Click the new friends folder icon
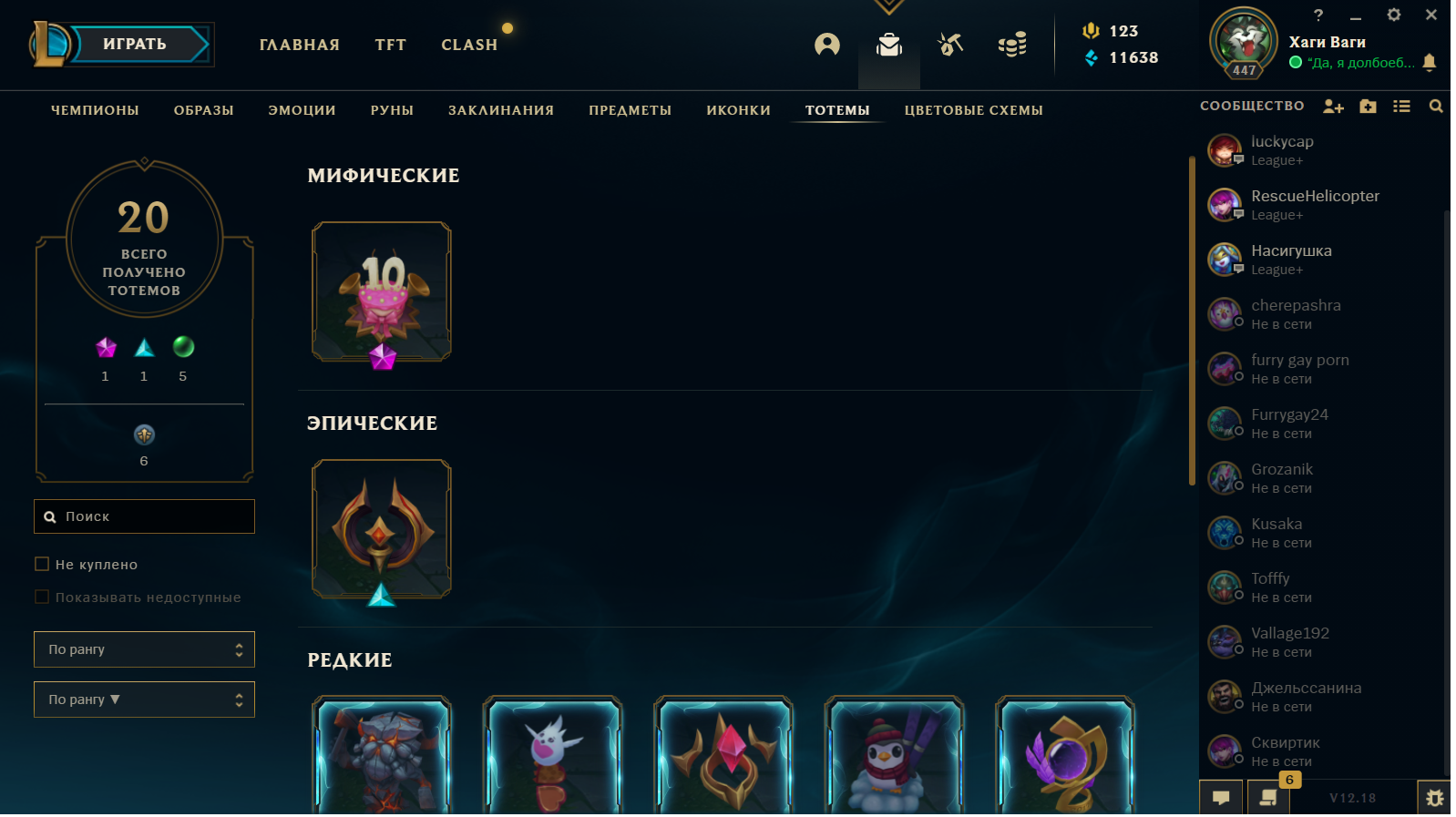 [1368, 107]
